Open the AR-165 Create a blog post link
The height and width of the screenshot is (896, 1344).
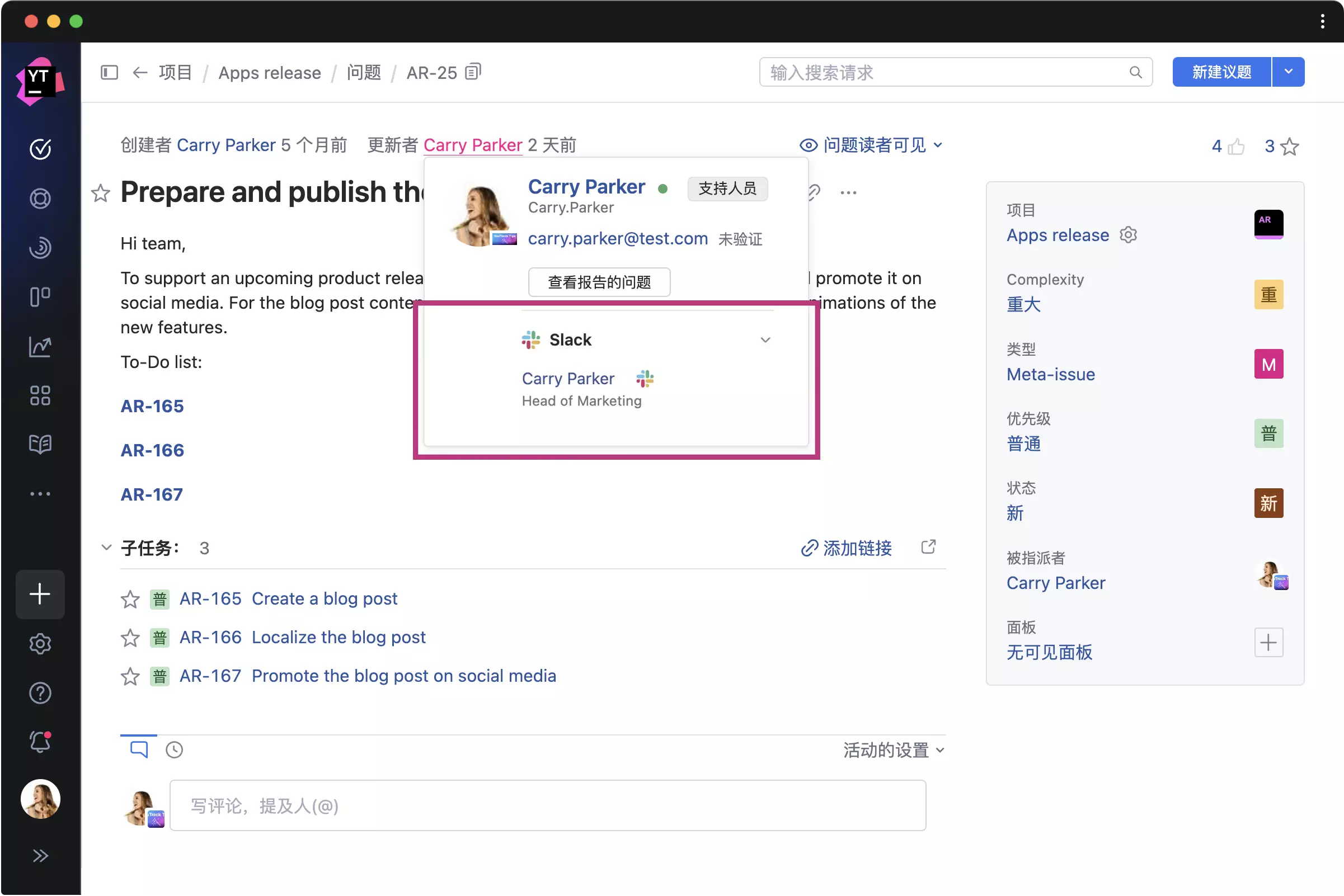324,599
